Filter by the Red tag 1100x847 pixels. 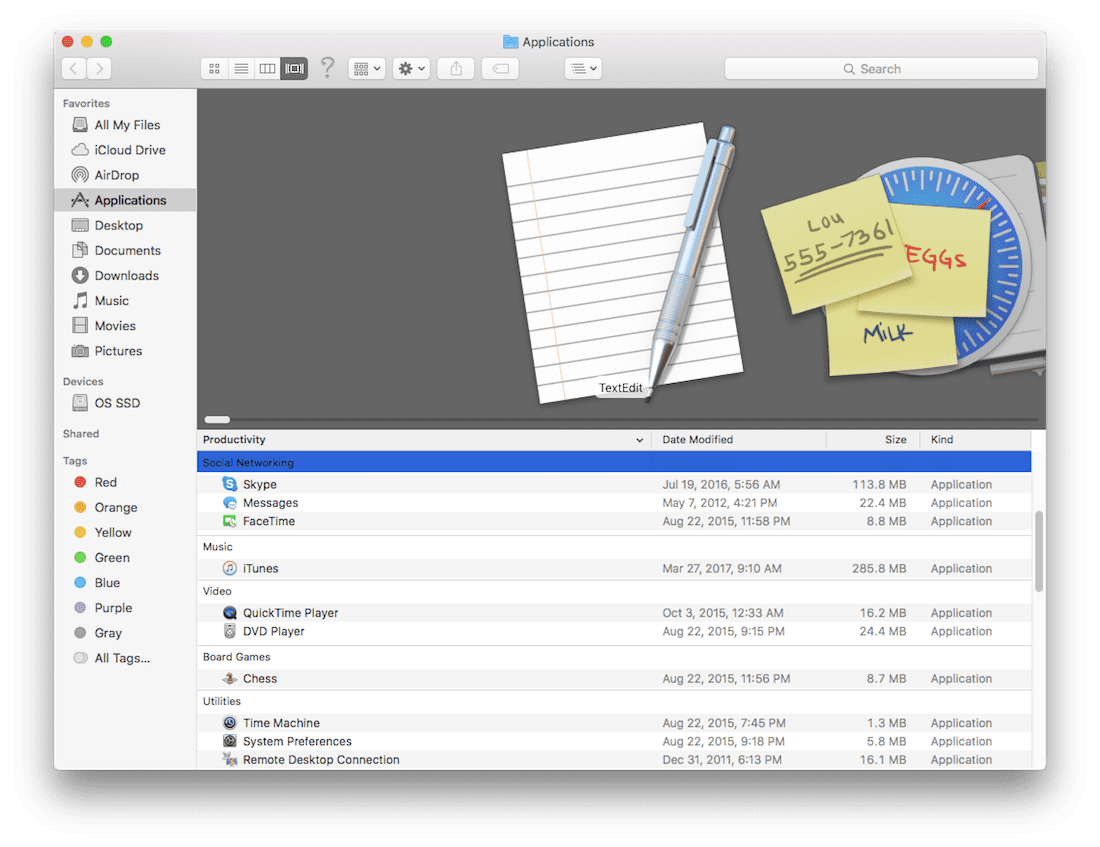pos(105,482)
